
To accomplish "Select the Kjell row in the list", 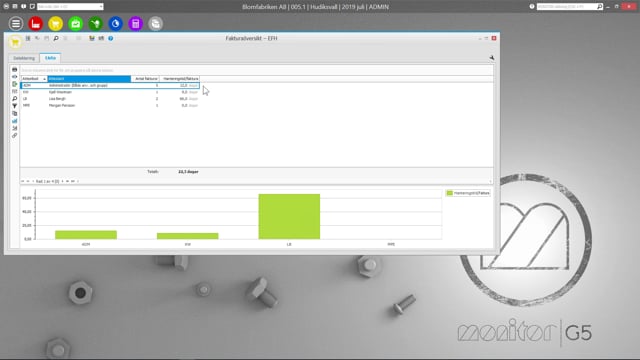I will tap(110, 92).
